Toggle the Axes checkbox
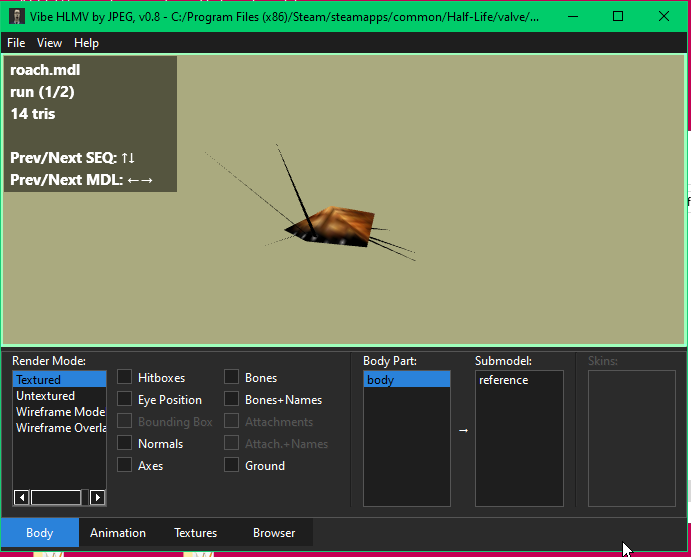The width and height of the screenshot is (691, 557). coord(124,465)
